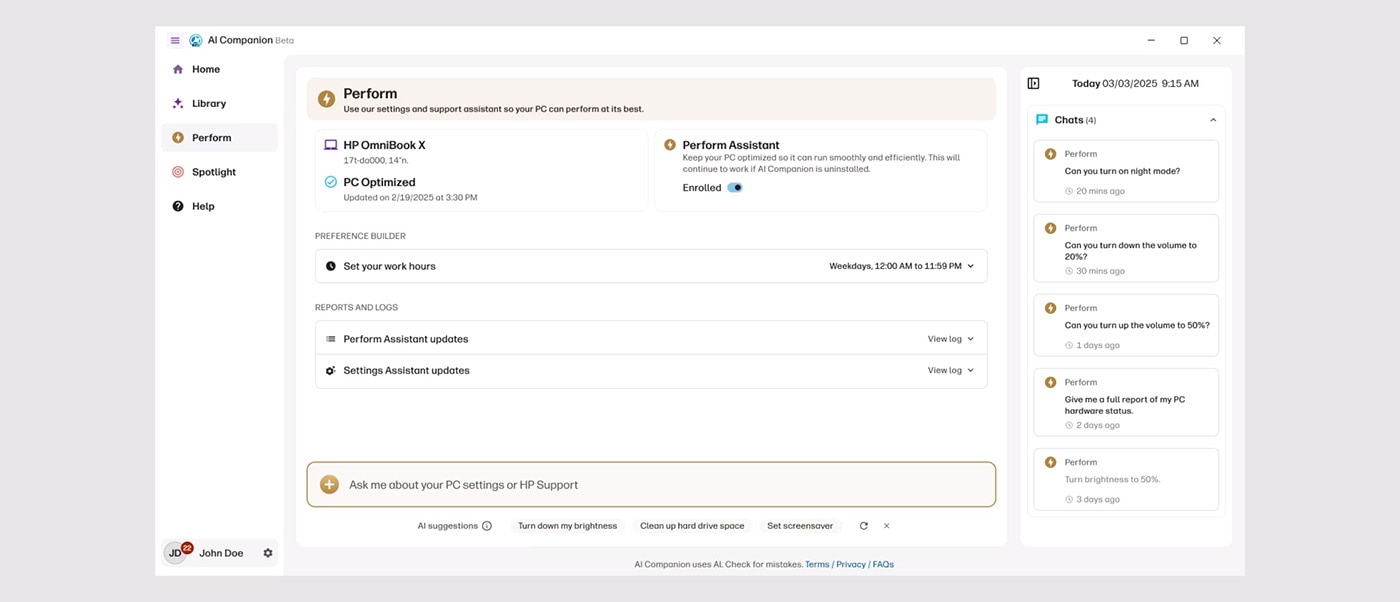Image resolution: width=1400 pixels, height=602 pixels.
Task: Open the Home section in the sidebar
Action: (x=205, y=68)
